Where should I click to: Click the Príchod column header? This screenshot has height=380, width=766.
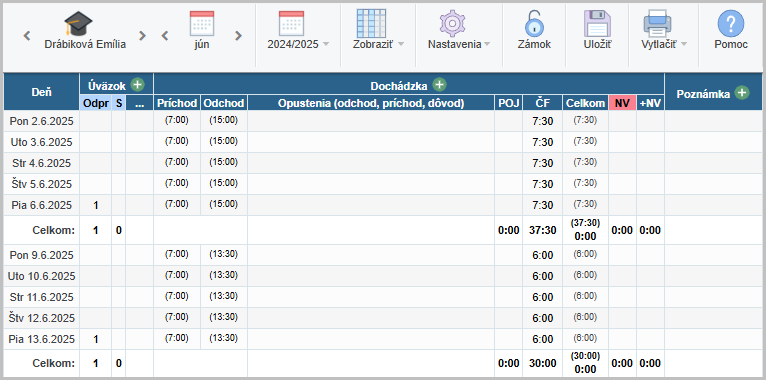[177, 103]
